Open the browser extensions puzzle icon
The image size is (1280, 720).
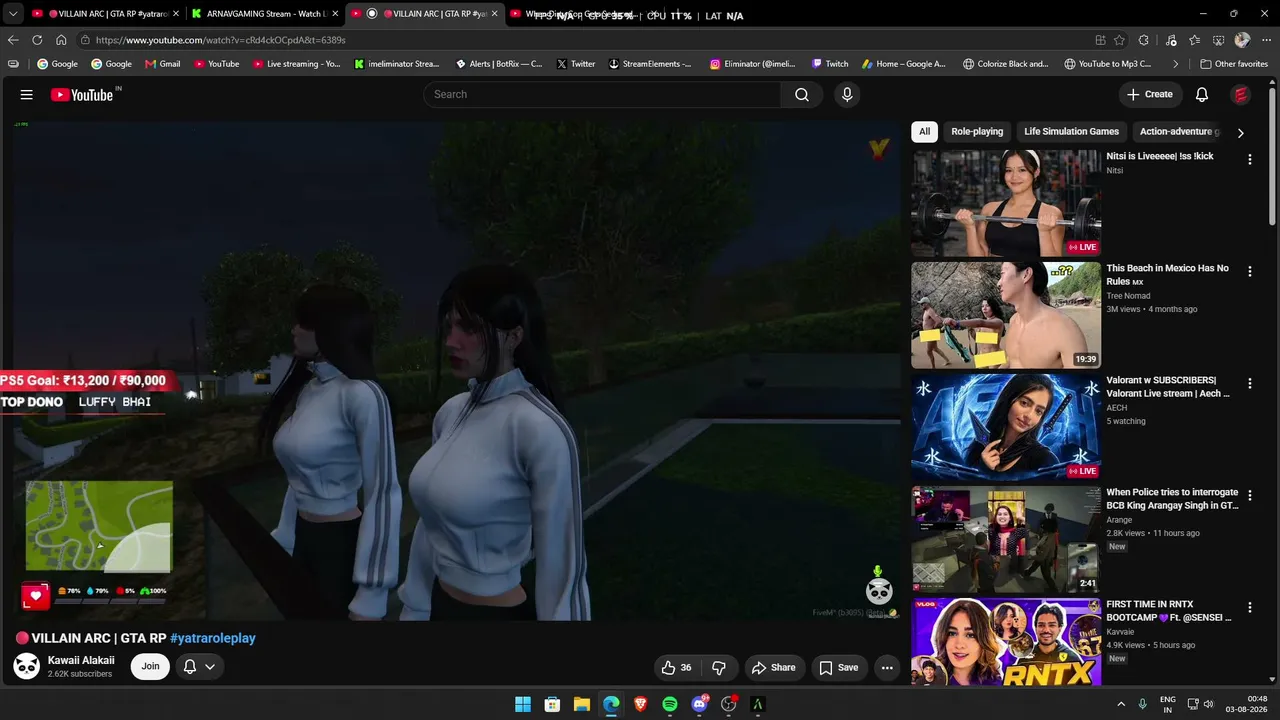(x=1144, y=40)
